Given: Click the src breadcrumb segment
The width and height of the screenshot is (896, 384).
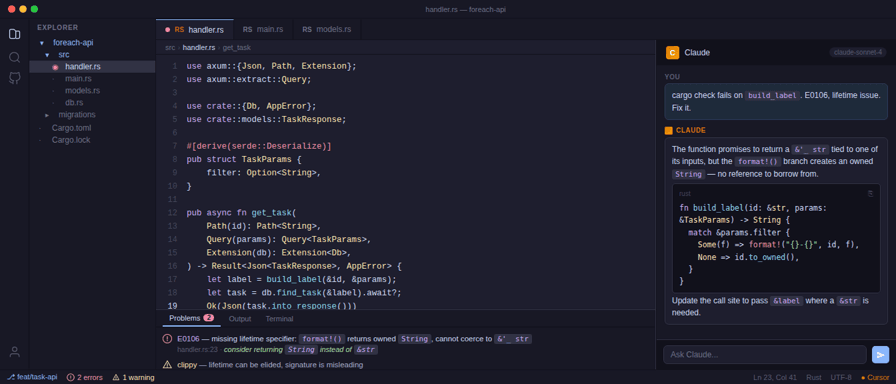Looking at the screenshot, I should point(170,48).
